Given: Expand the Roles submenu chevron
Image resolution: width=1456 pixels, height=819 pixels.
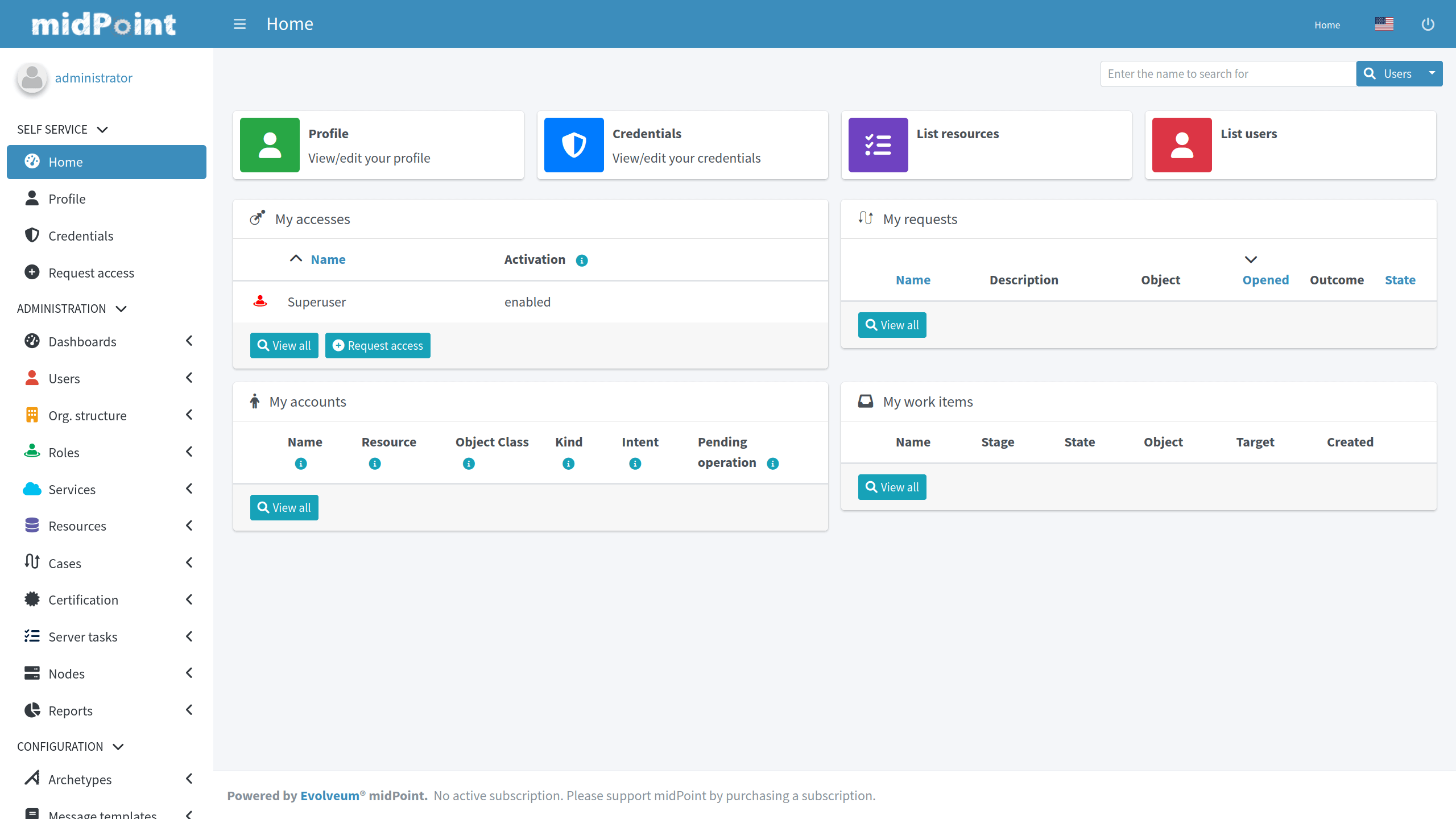Looking at the screenshot, I should point(189,452).
